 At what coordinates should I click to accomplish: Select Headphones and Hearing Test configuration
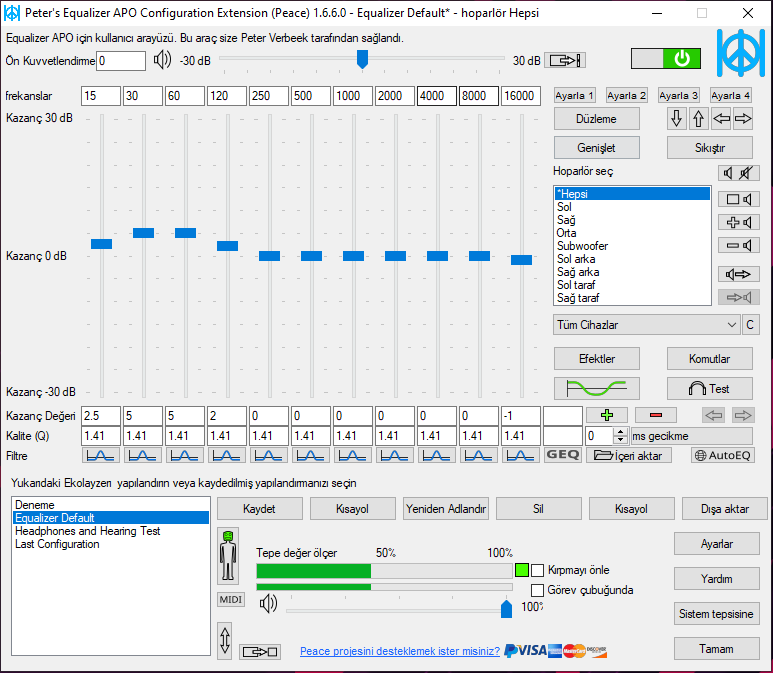[x=111, y=531]
